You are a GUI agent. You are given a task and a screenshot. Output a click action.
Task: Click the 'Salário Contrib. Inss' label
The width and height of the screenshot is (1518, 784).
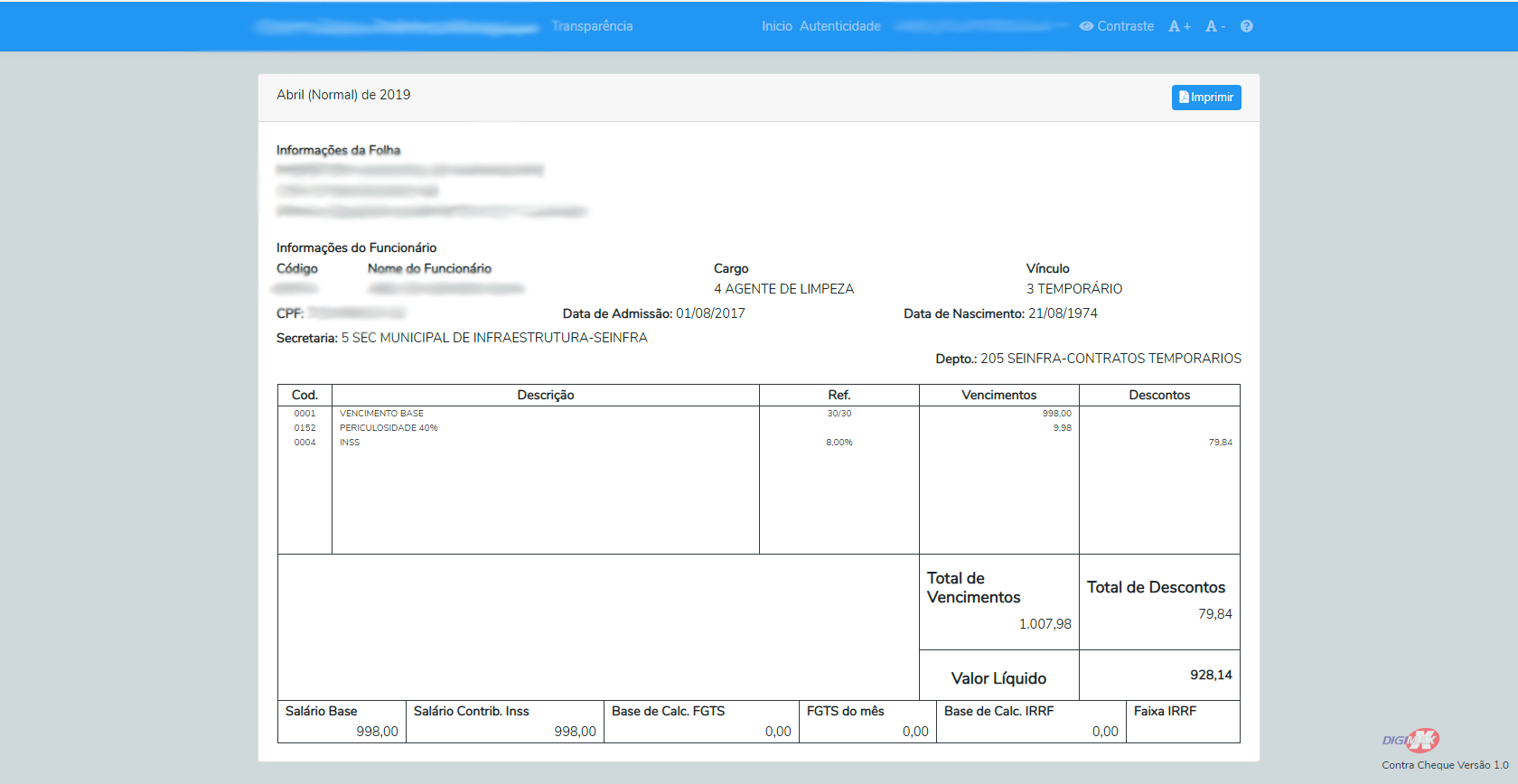point(472,711)
